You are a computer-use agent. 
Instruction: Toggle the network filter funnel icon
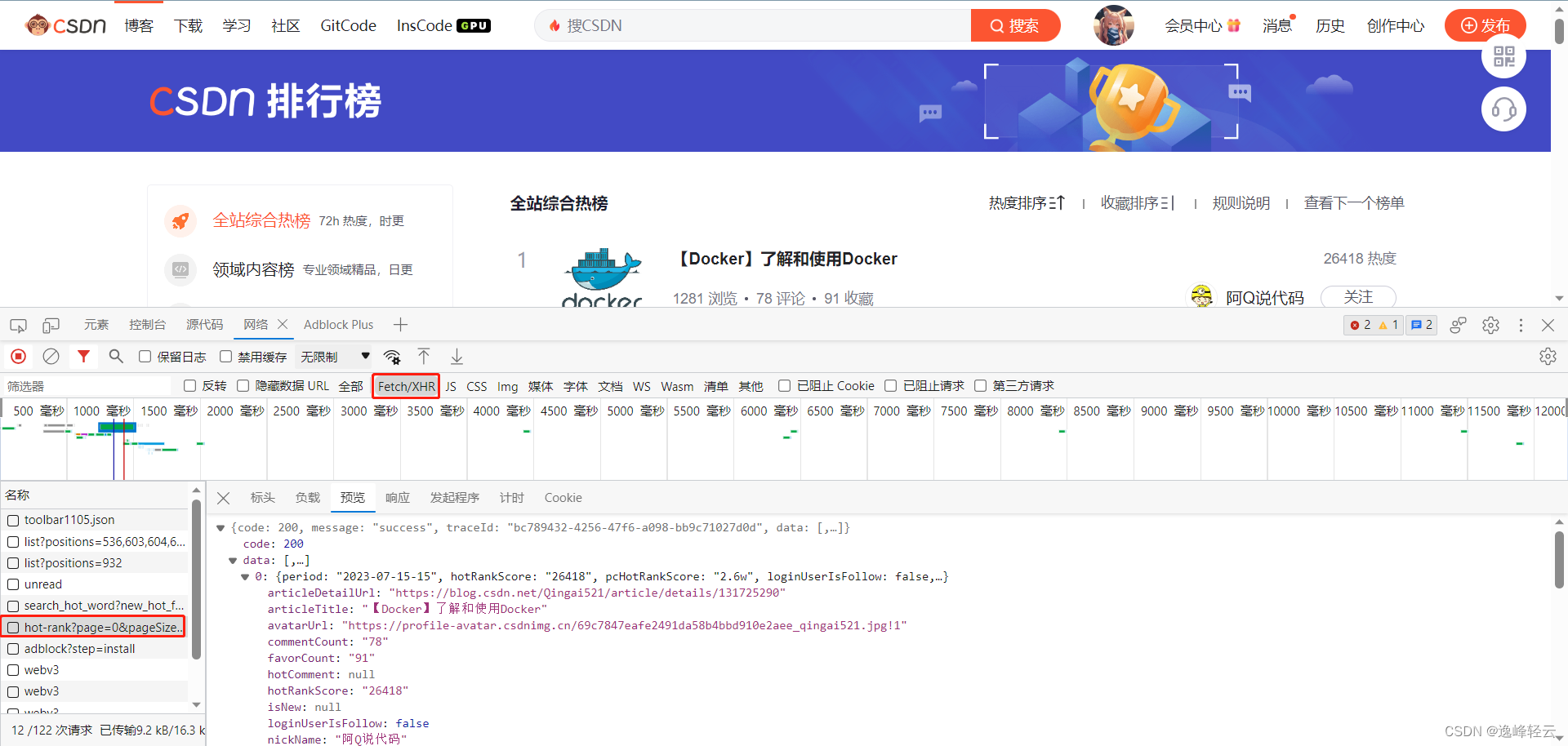click(83, 357)
